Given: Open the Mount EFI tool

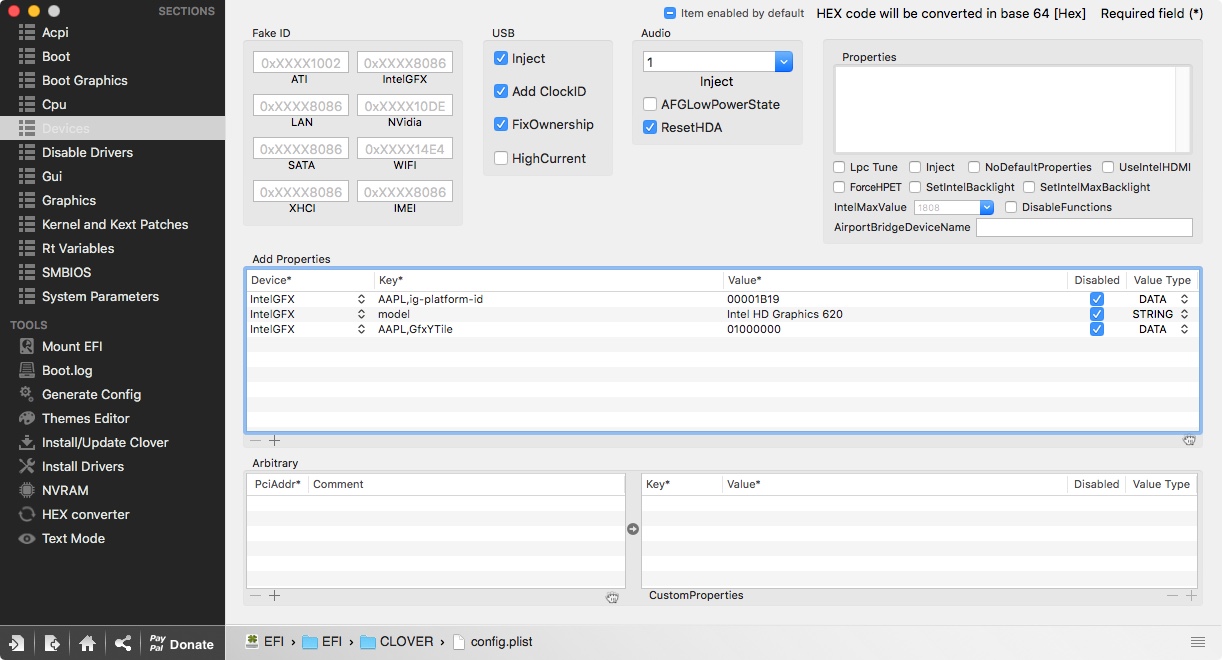Looking at the screenshot, I should click(x=72, y=346).
